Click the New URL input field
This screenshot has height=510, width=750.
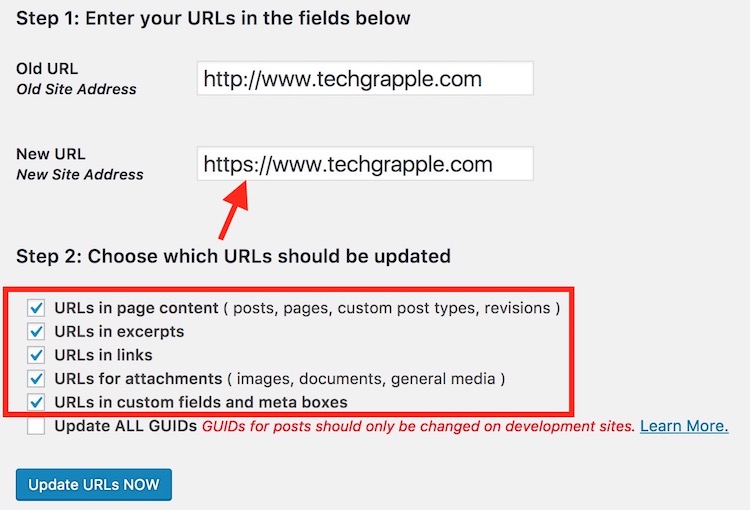coord(365,164)
